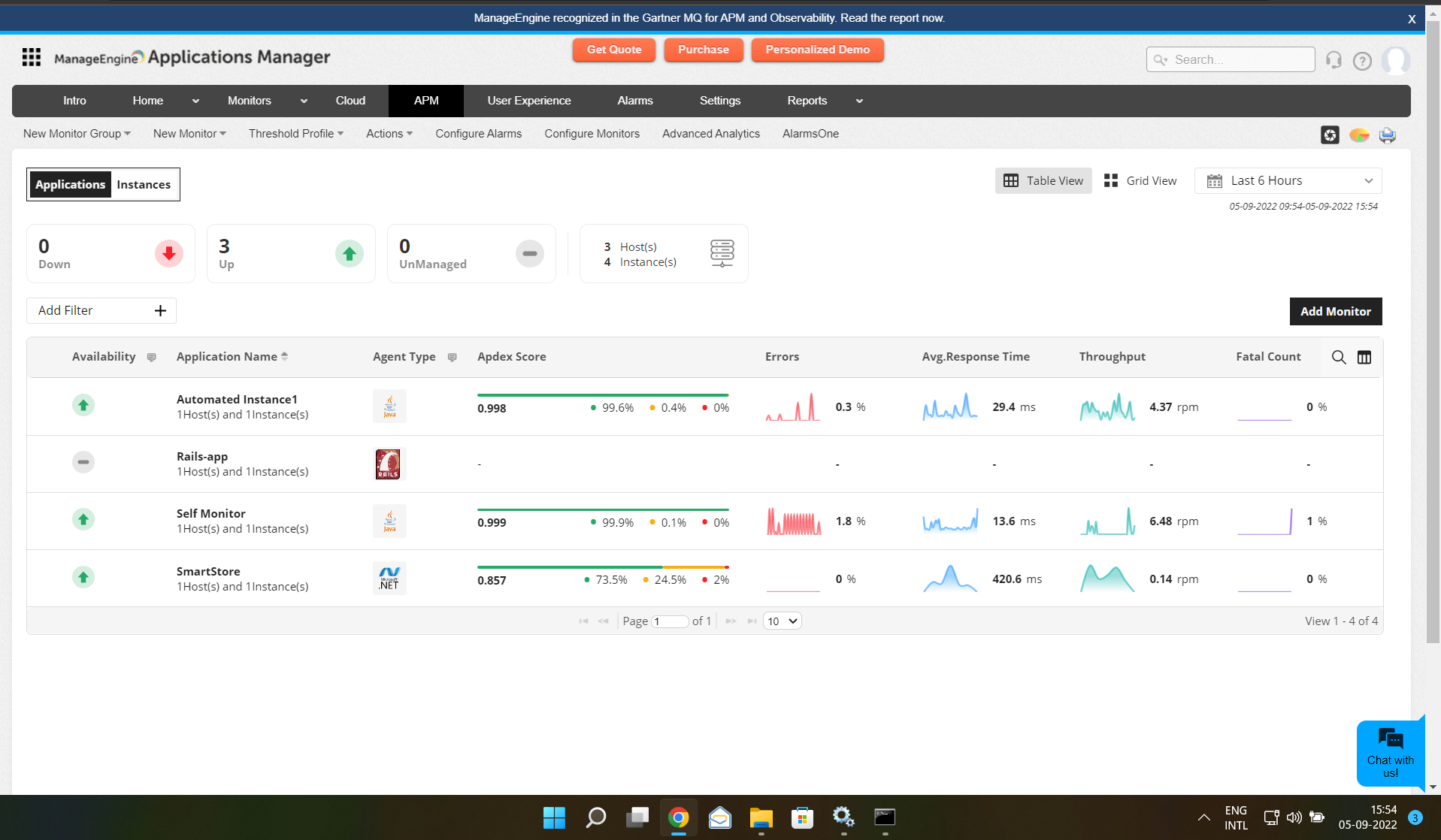Click the Personalized Demo button
Image resolution: width=1441 pixels, height=840 pixels.
tap(818, 50)
